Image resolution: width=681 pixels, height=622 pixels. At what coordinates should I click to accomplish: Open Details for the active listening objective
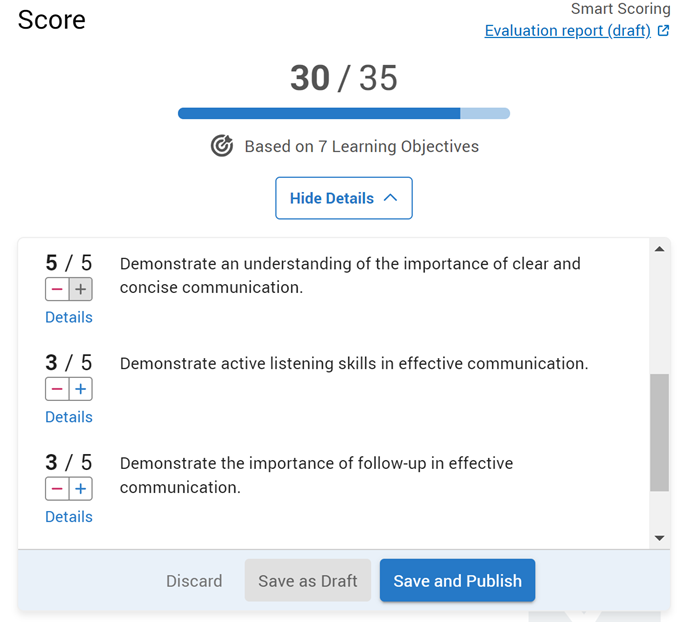click(x=69, y=417)
